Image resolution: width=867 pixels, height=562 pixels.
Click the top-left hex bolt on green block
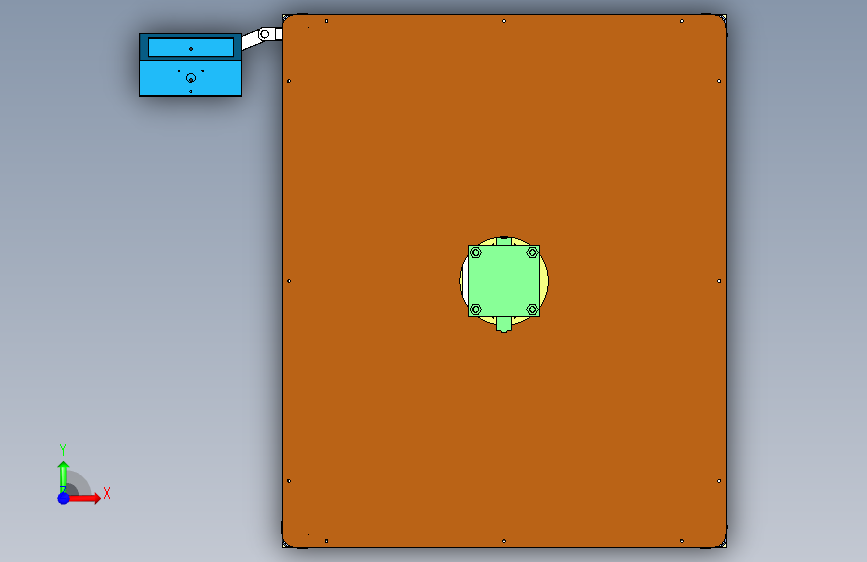[476, 253]
